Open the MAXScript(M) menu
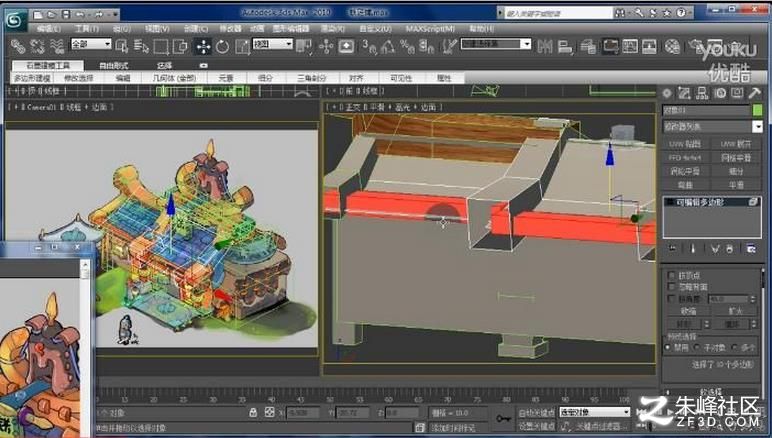This screenshot has width=772, height=438. pyautogui.click(x=430, y=29)
